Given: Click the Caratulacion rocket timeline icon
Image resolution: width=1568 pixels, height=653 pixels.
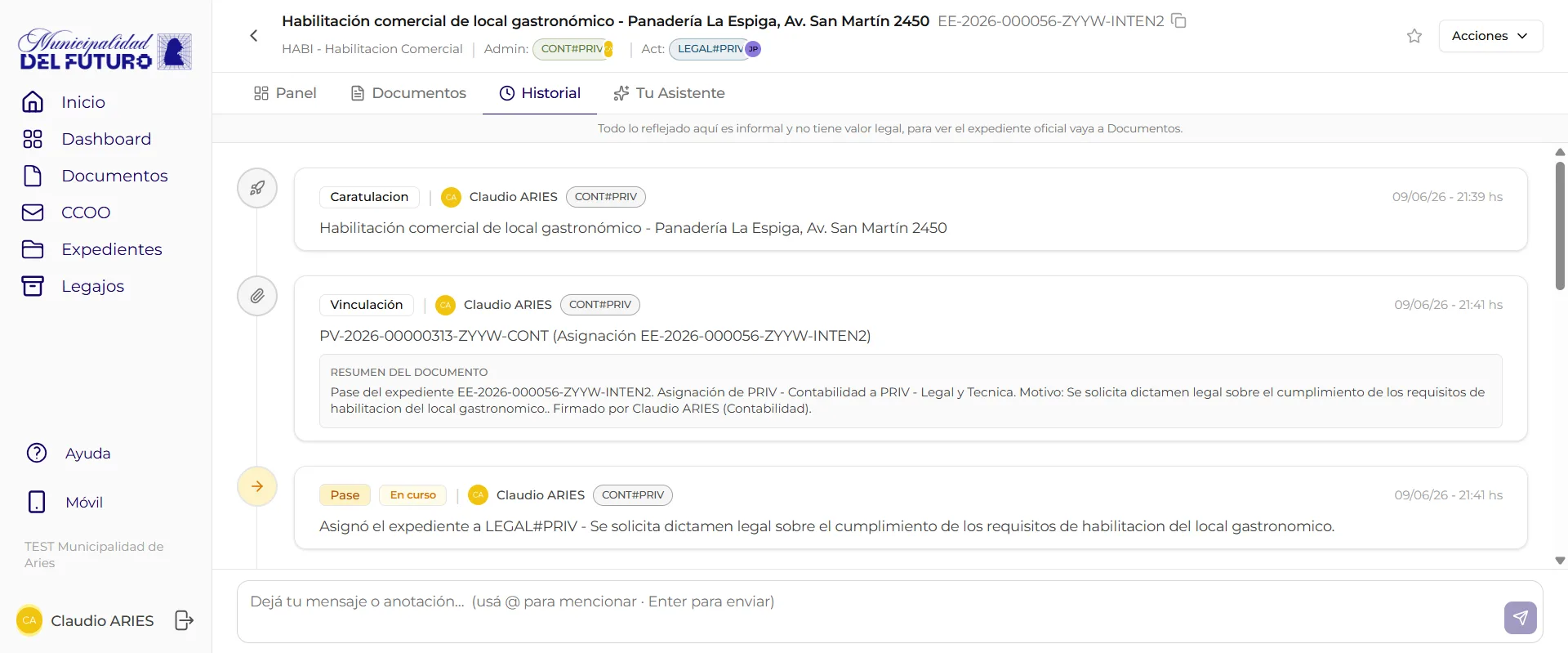Looking at the screenshot, I should pos(257,188).
